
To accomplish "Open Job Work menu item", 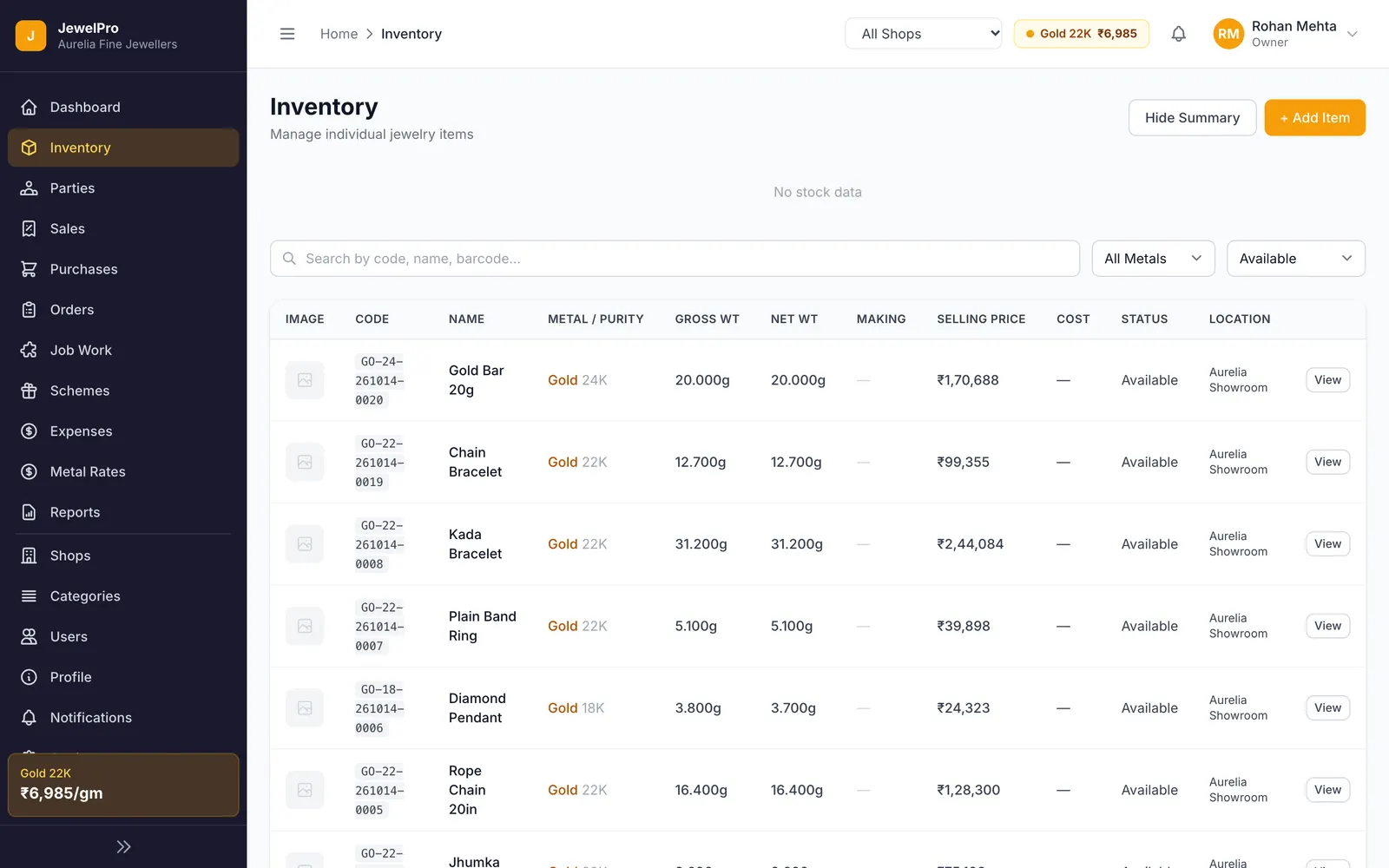I will (123, 350).
